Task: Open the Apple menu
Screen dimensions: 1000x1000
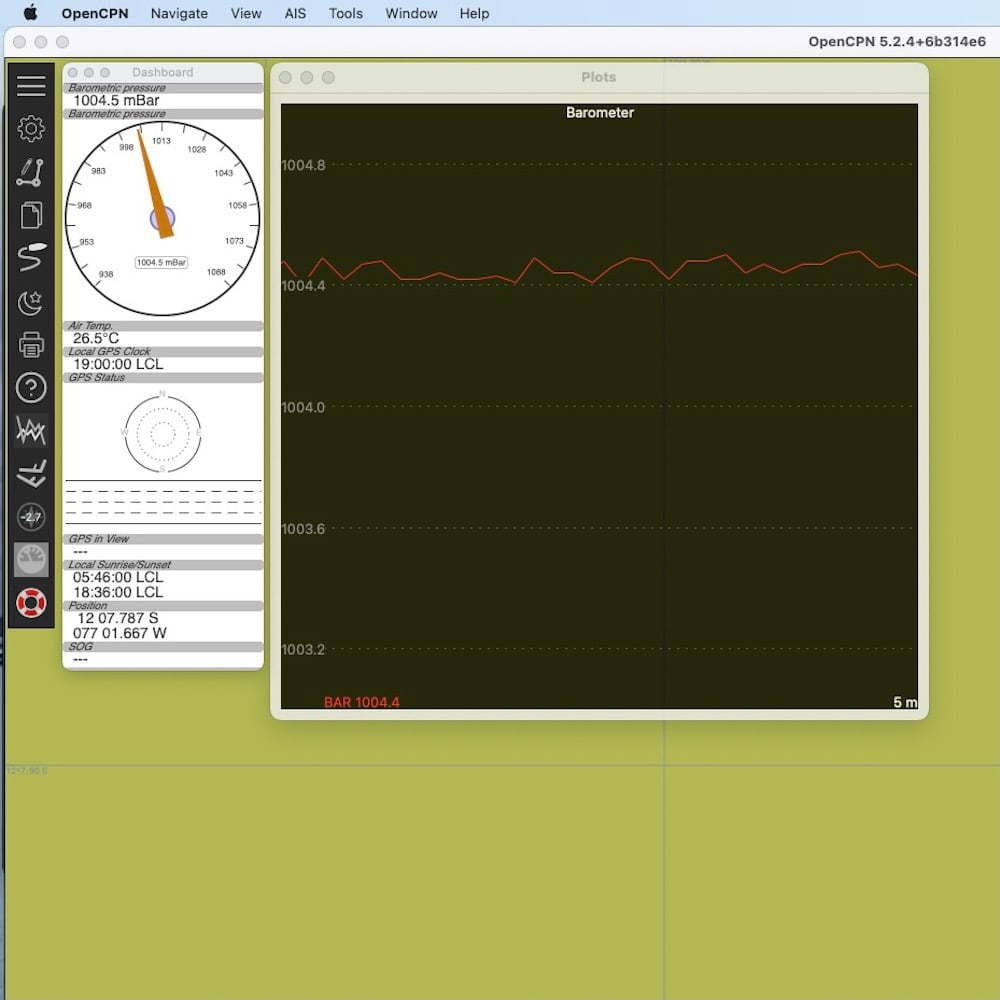Action: [x=30, y=13]
